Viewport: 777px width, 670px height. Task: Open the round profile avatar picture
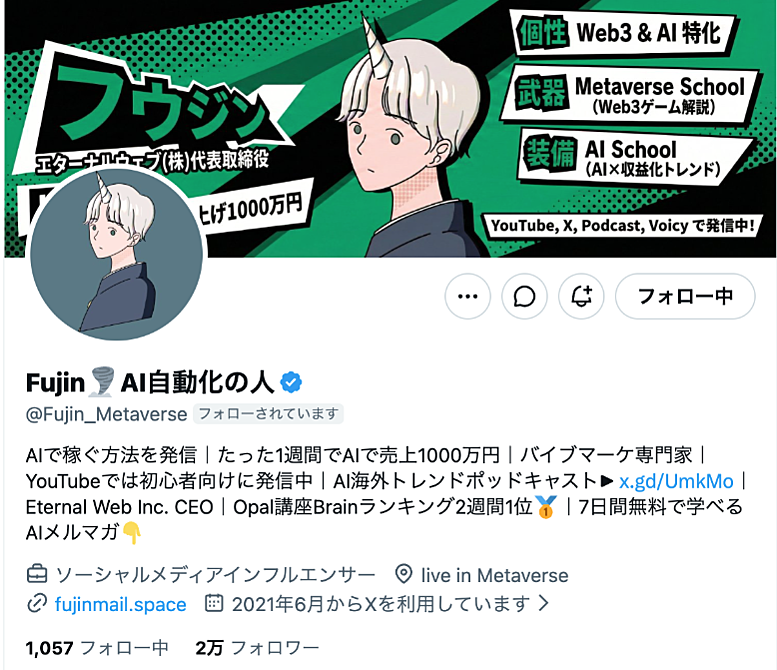116,254
